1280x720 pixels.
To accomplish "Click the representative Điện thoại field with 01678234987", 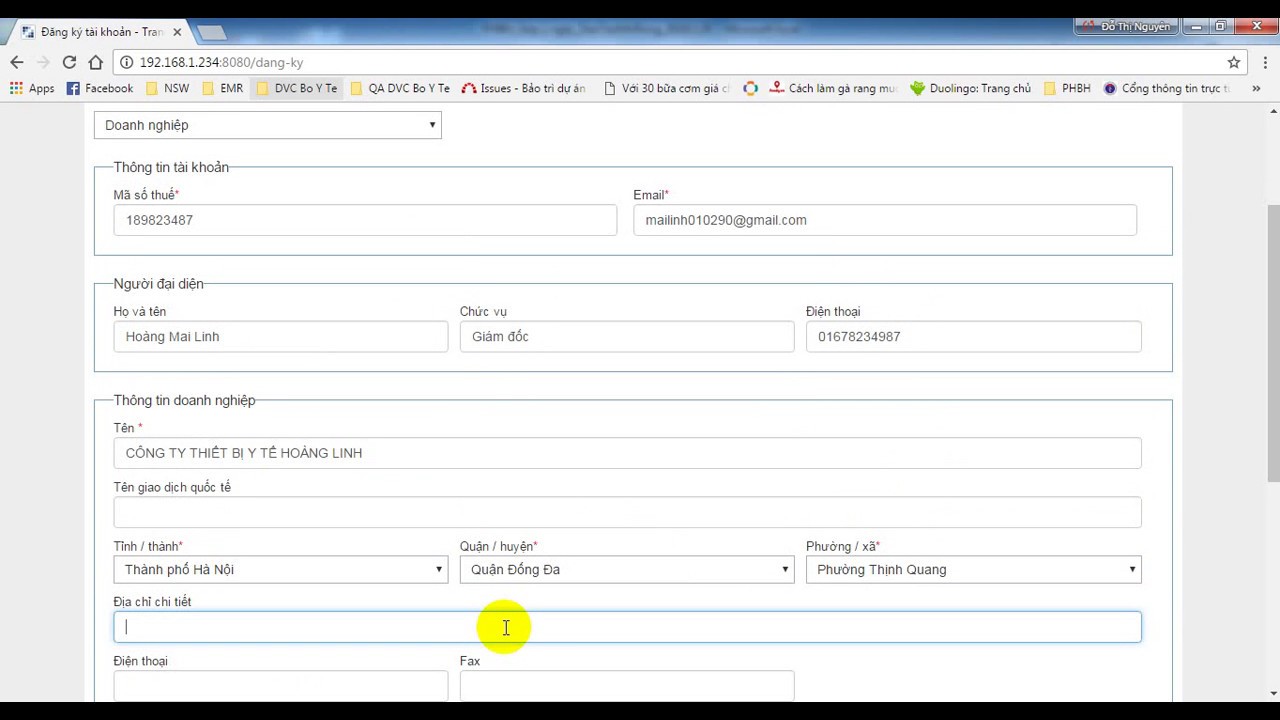I will 973,337.
